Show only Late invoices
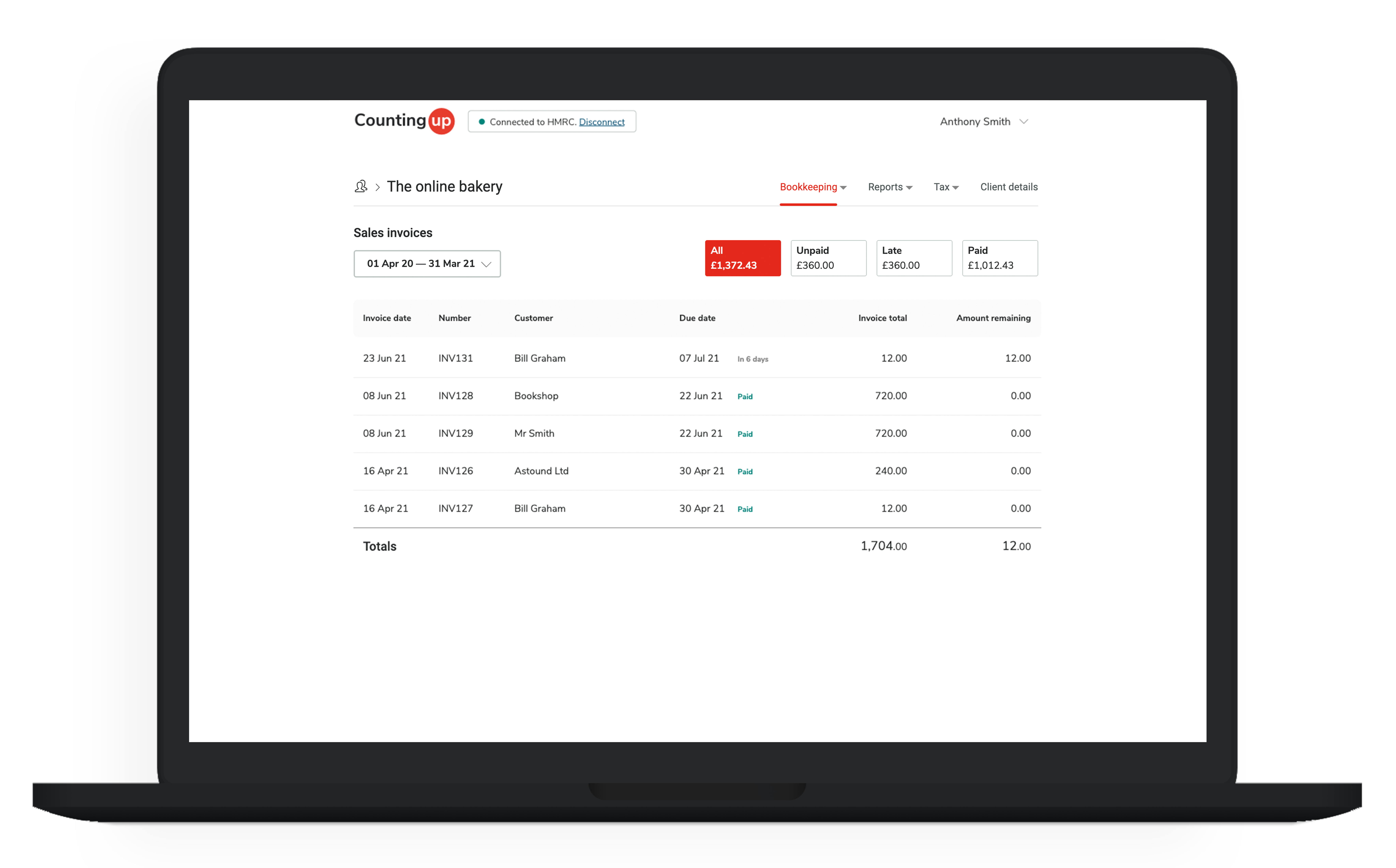1396x868 pixels. 914,258
